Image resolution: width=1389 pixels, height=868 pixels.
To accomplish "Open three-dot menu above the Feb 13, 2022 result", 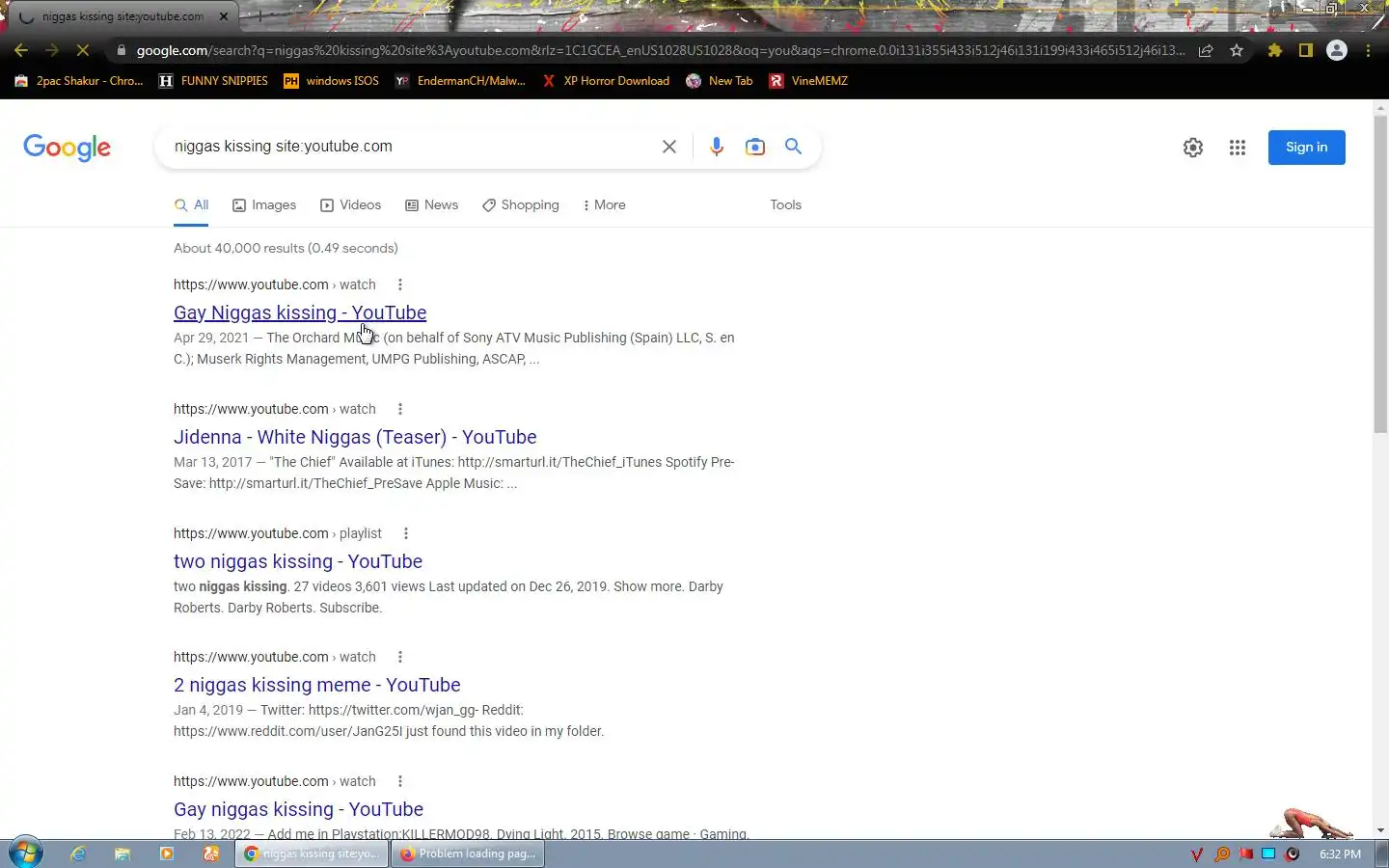I will tap(399, 781).
